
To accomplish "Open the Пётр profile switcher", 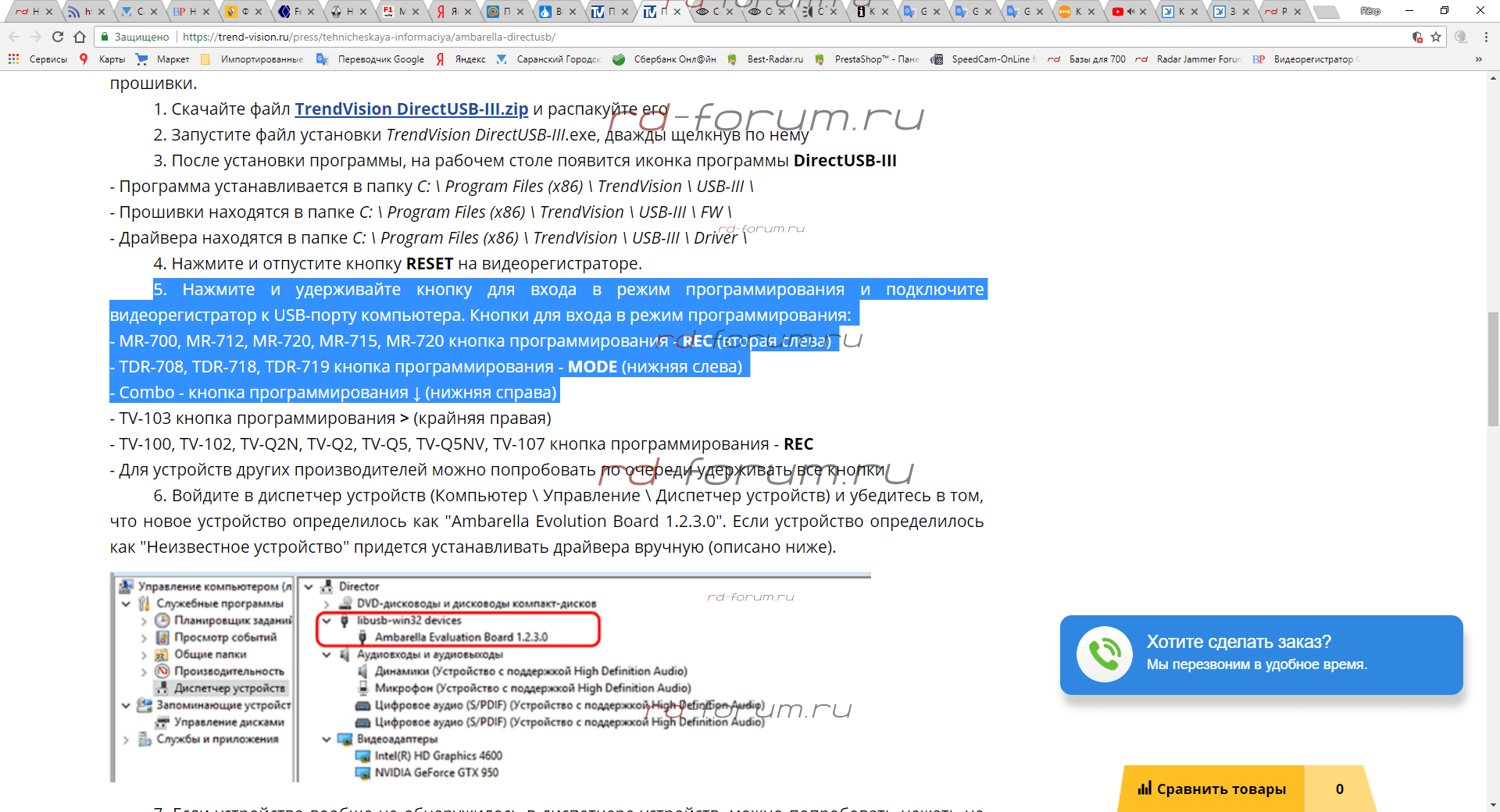I will click(x=1370, y=11).
